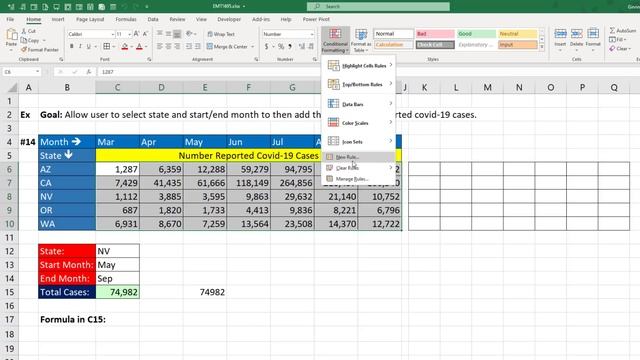This screenshot has width=640, height=360.
Task: Click Decrease Font Size icon
Action: pyautogui.click(x=145, y=34)
